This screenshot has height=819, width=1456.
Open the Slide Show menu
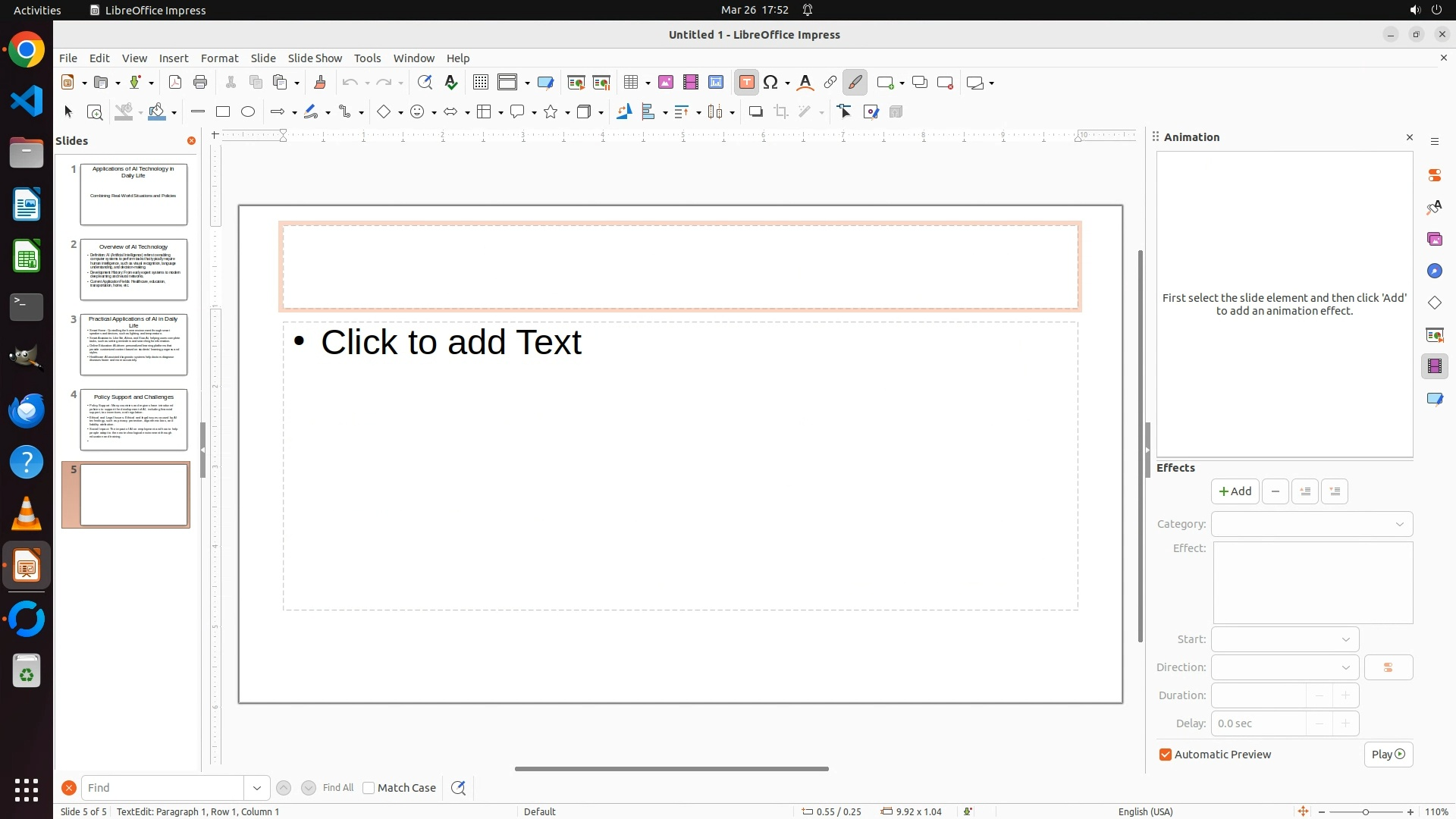pyautogui.click(x=315, y=58)
